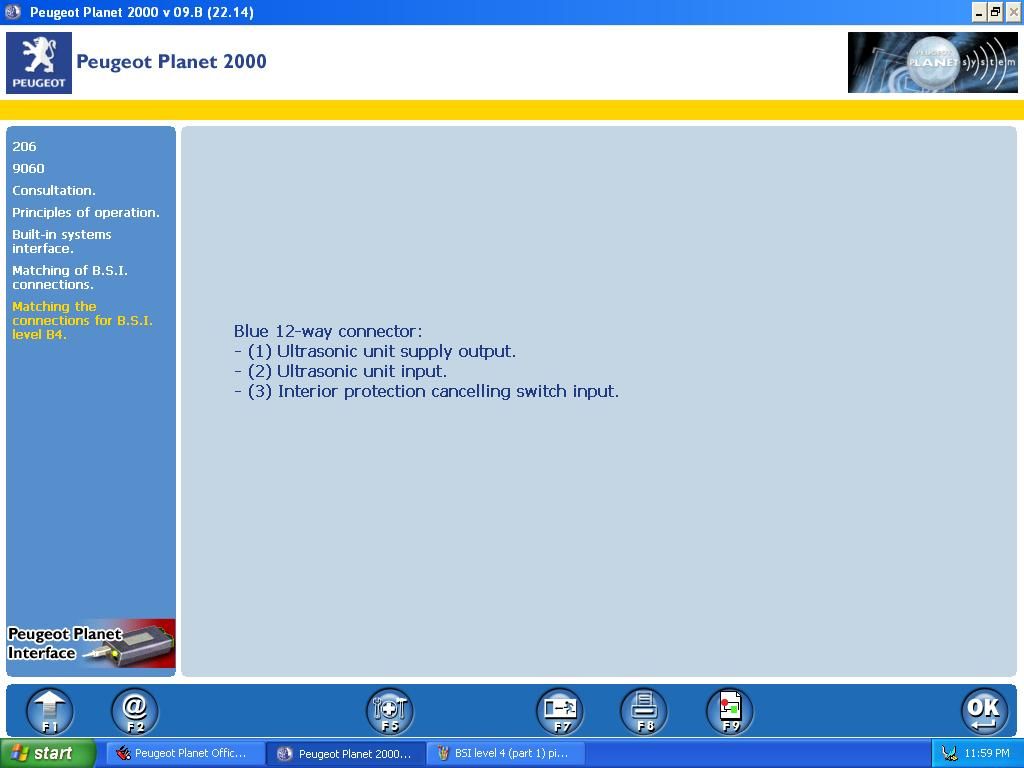Go to Consultation. in sidebar
Viewport: 1024px width, 768px height.
coord(54,191)
